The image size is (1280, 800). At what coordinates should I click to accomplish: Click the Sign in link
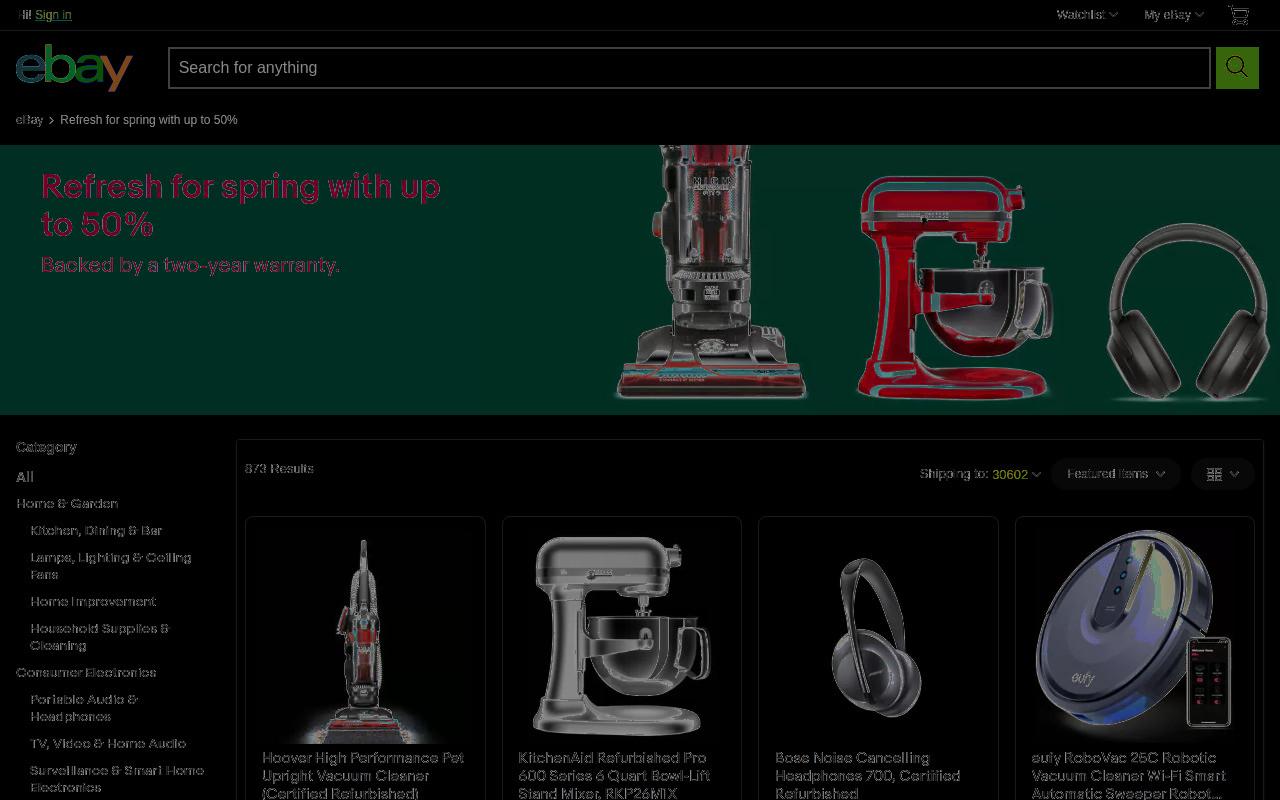click(53, 15)
